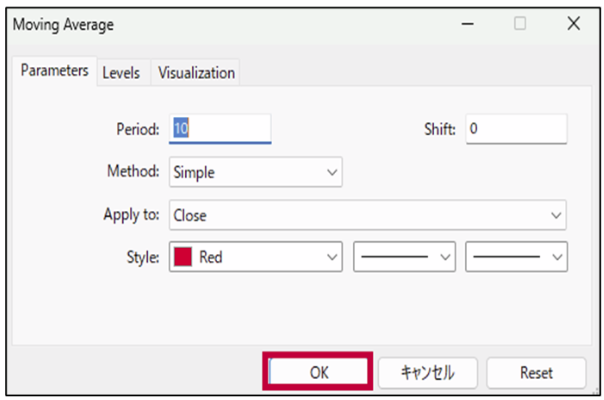The image size is (604, 400).
Task: Click the red color swatch in Style
Action: [x=183, y=257]
